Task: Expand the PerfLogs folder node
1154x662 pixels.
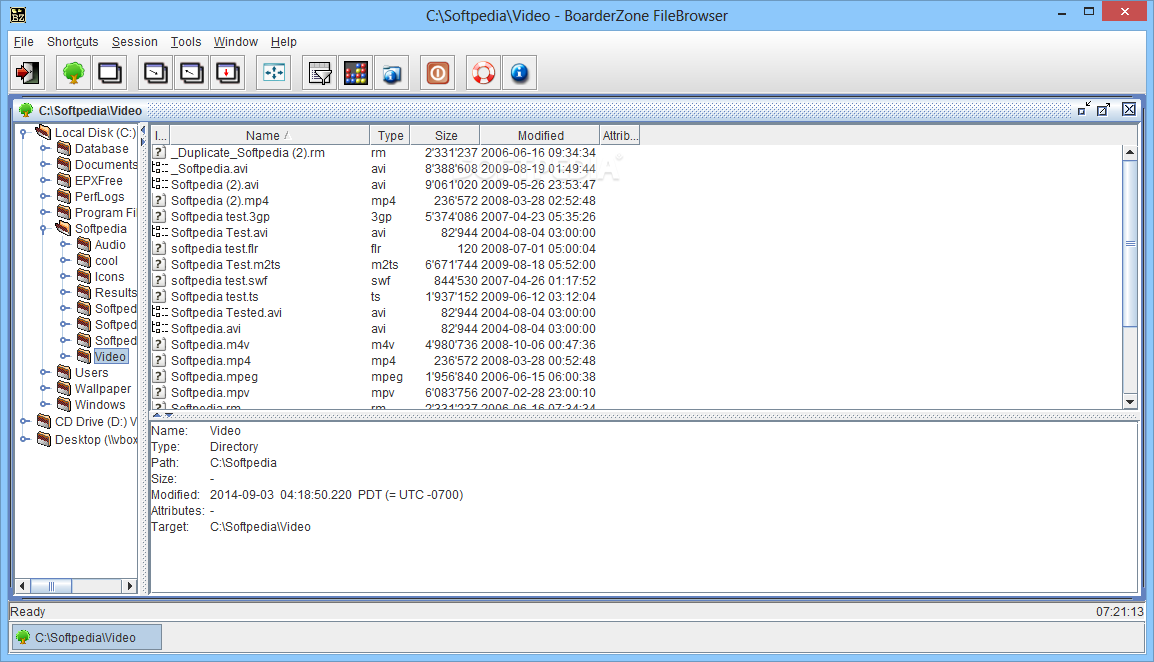Action: tap(44, 197)
